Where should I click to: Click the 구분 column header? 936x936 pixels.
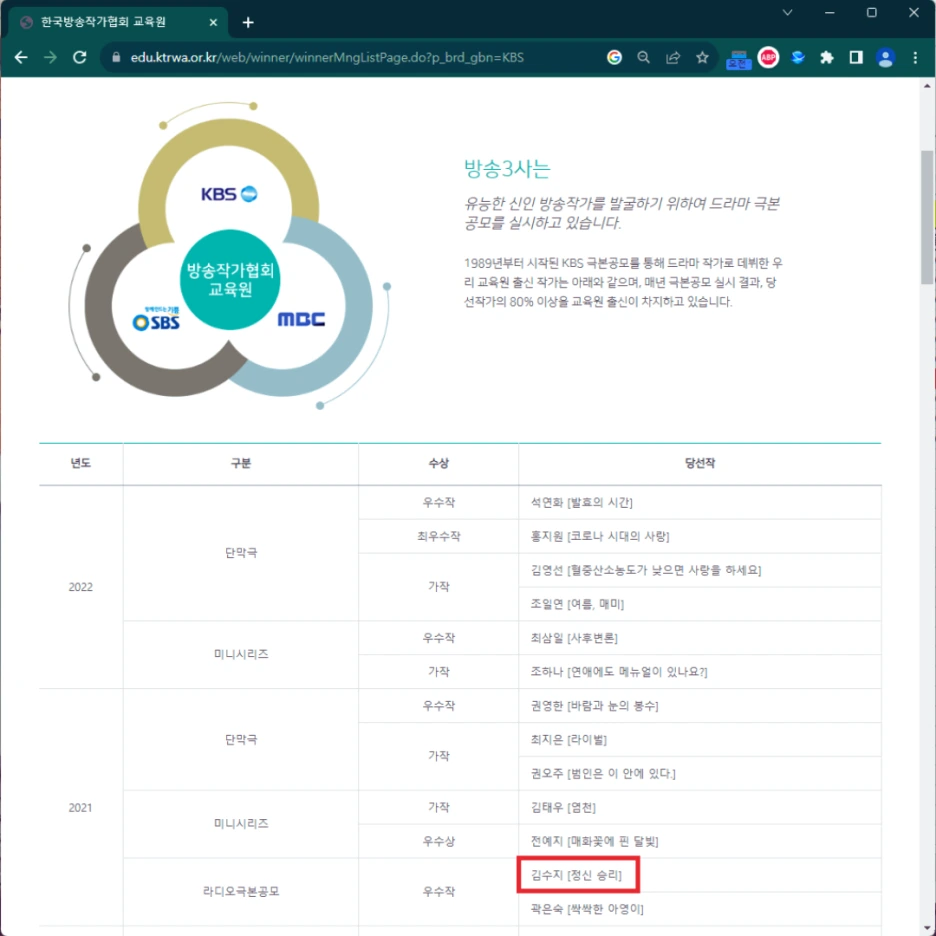(x=241, y=463)
